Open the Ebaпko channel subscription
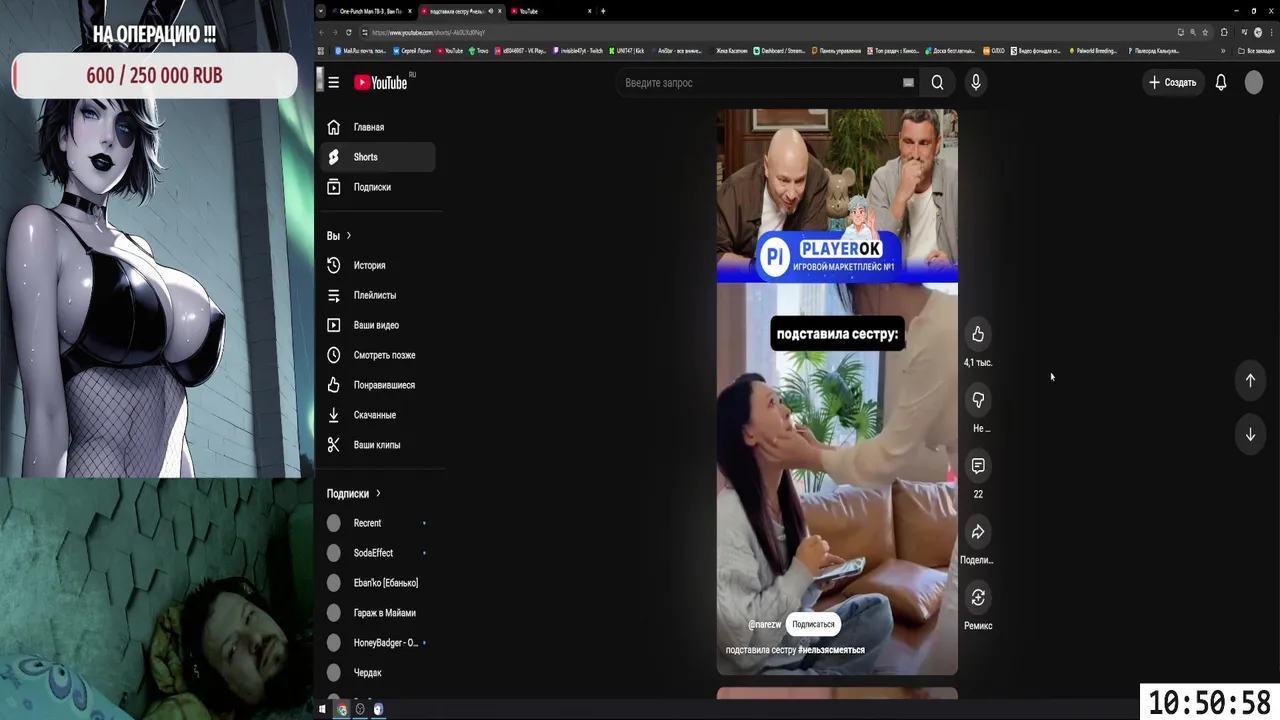Image resolution: width=1280 pixels, height=720 pixels. click(x=378, y=583)
